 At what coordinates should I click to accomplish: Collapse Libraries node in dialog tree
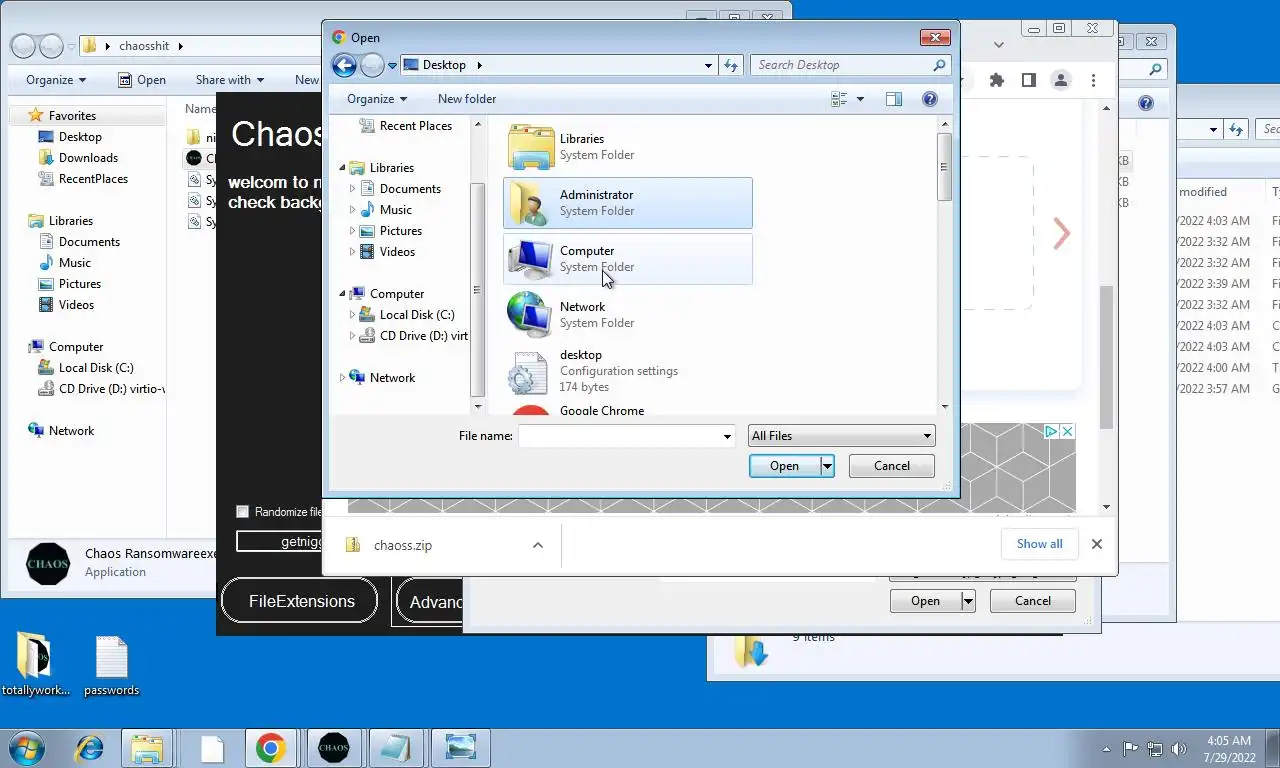pyautogui.click(x=342, y=168)
